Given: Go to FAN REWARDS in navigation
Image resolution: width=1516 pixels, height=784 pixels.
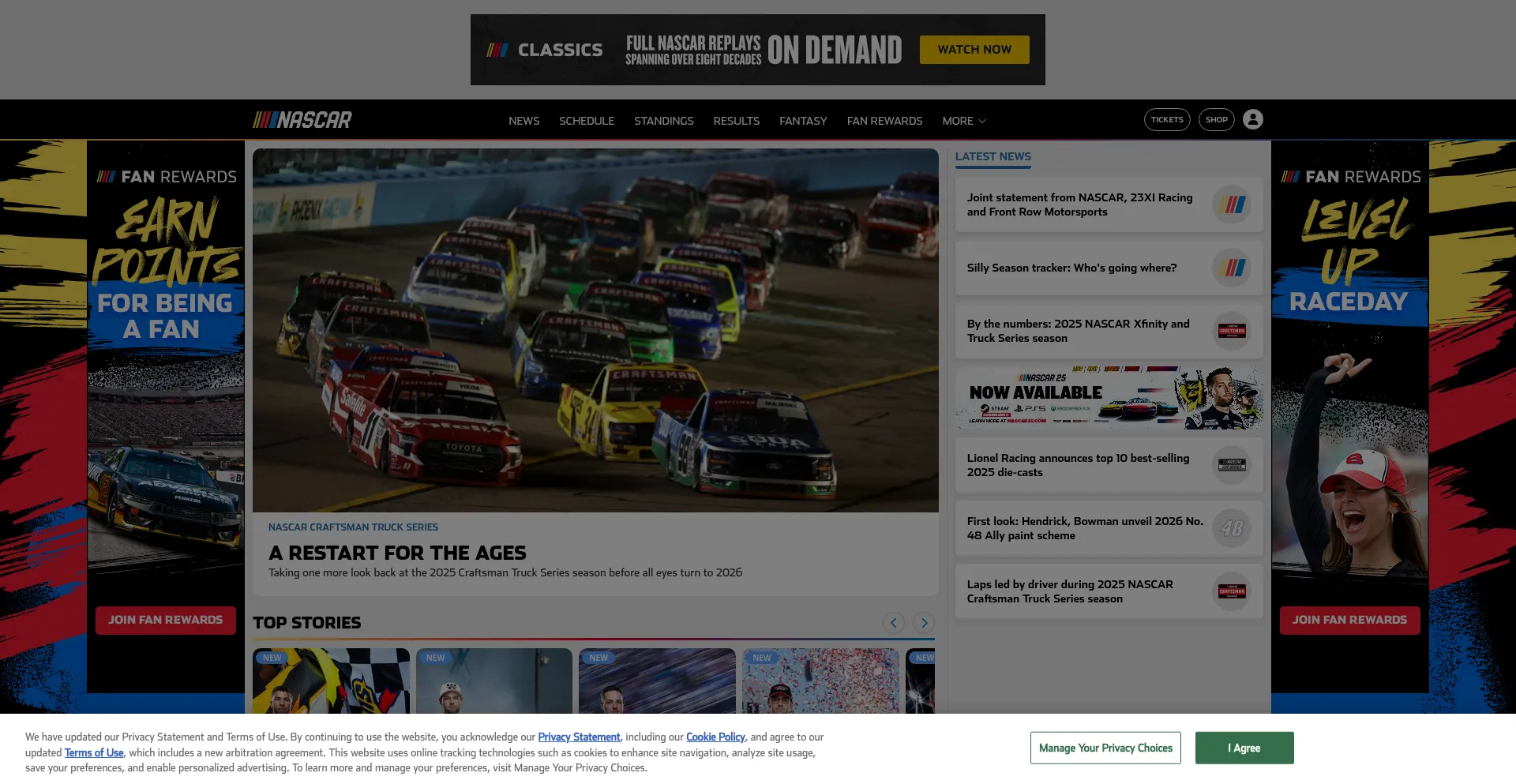Looking at the screenshot, I should click(x=884, y=121).
